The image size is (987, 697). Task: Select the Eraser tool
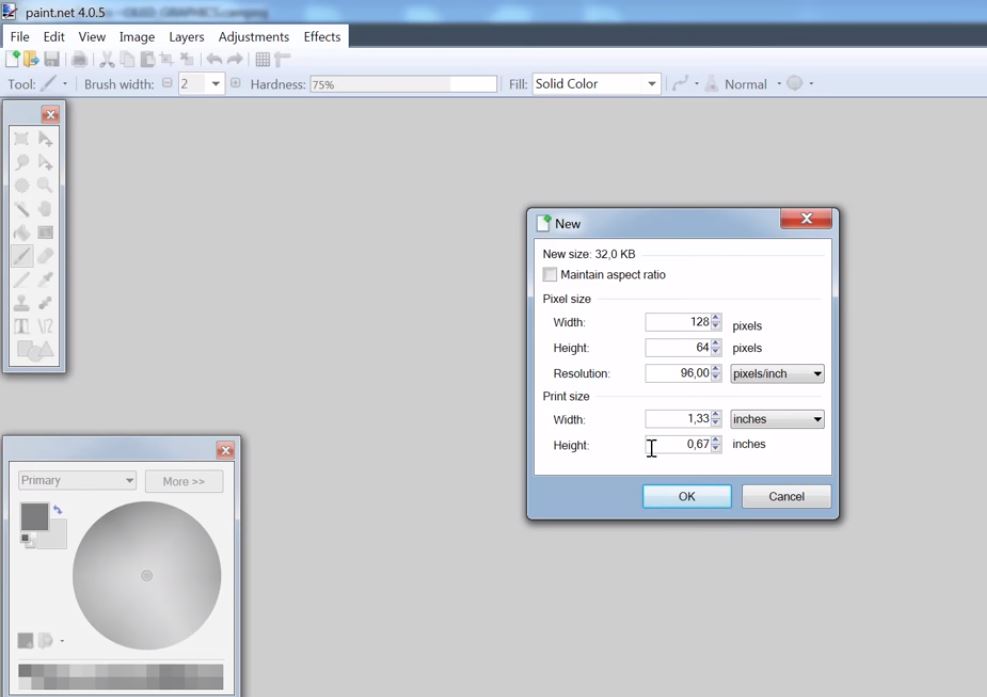pyautogui.click(x=45, y=256)
